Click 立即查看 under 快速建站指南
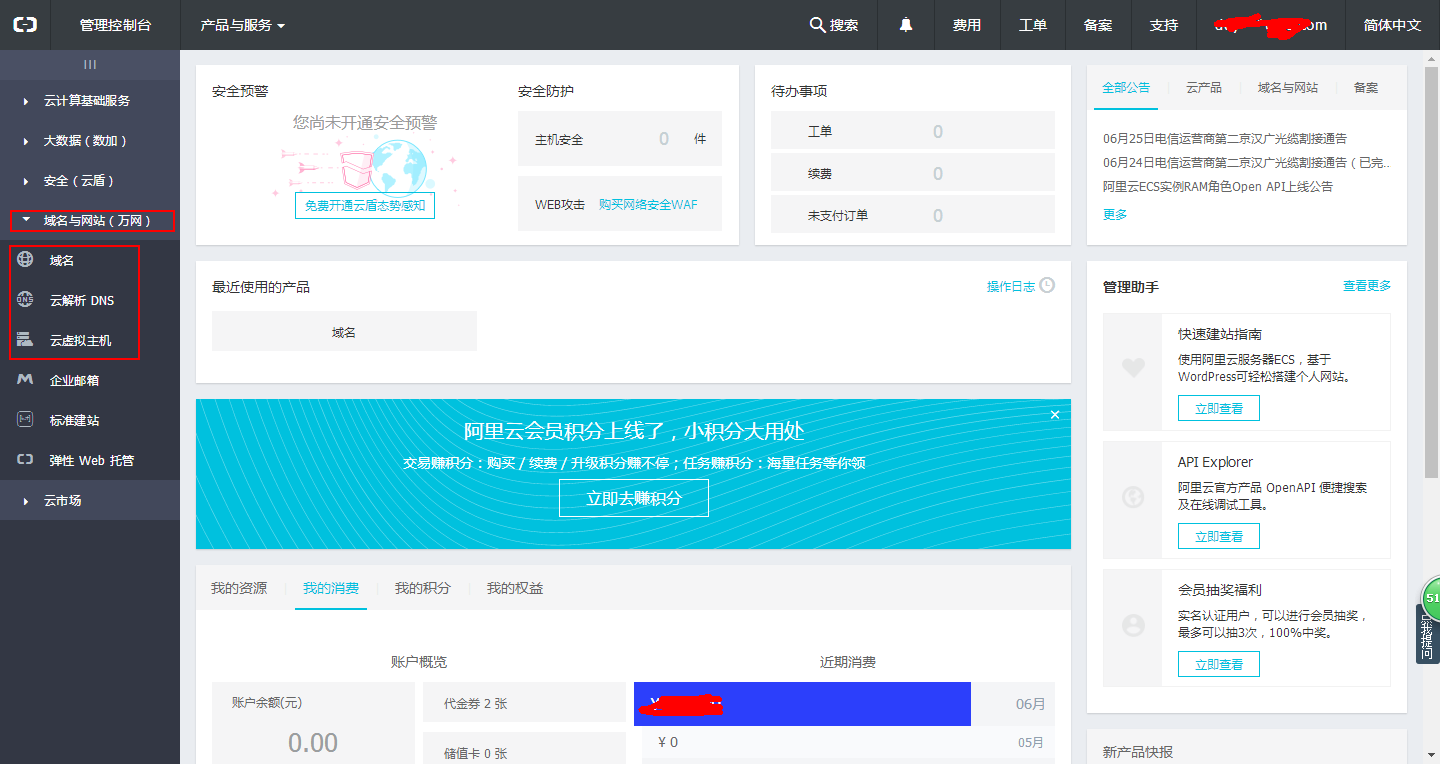Viewport: 1440px width, 764px height. [x=1219, y=408]
